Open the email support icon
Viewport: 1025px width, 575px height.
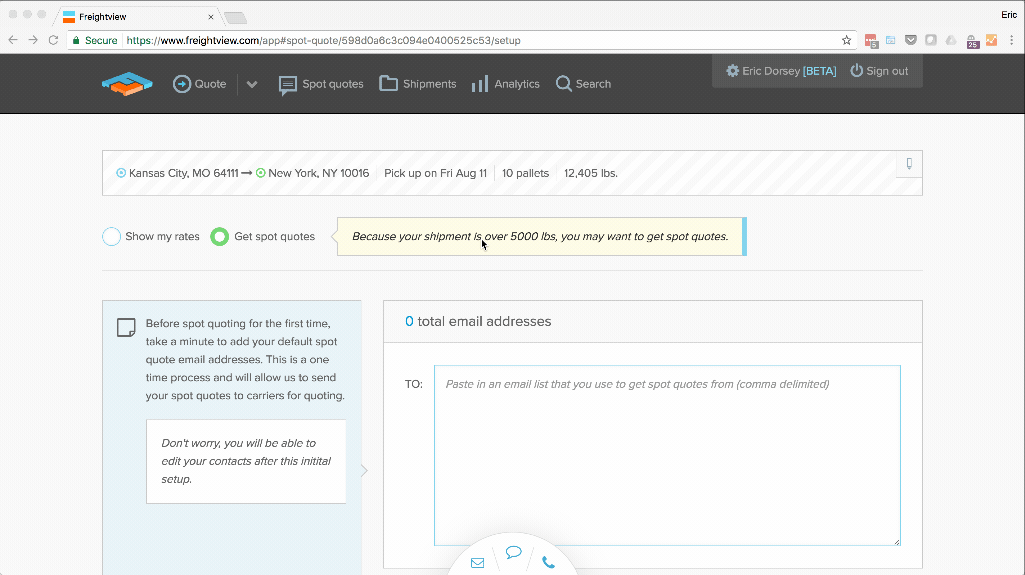point(478,563)
